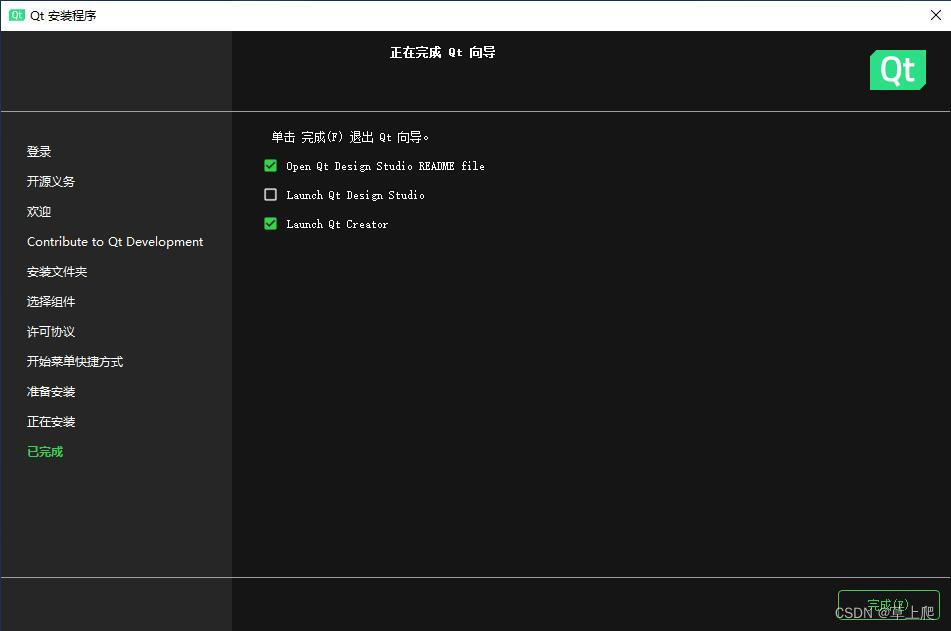Screen dimensions: 951x631
Task: Click the highlighted 已完成 step
Action: click(44, 451)
